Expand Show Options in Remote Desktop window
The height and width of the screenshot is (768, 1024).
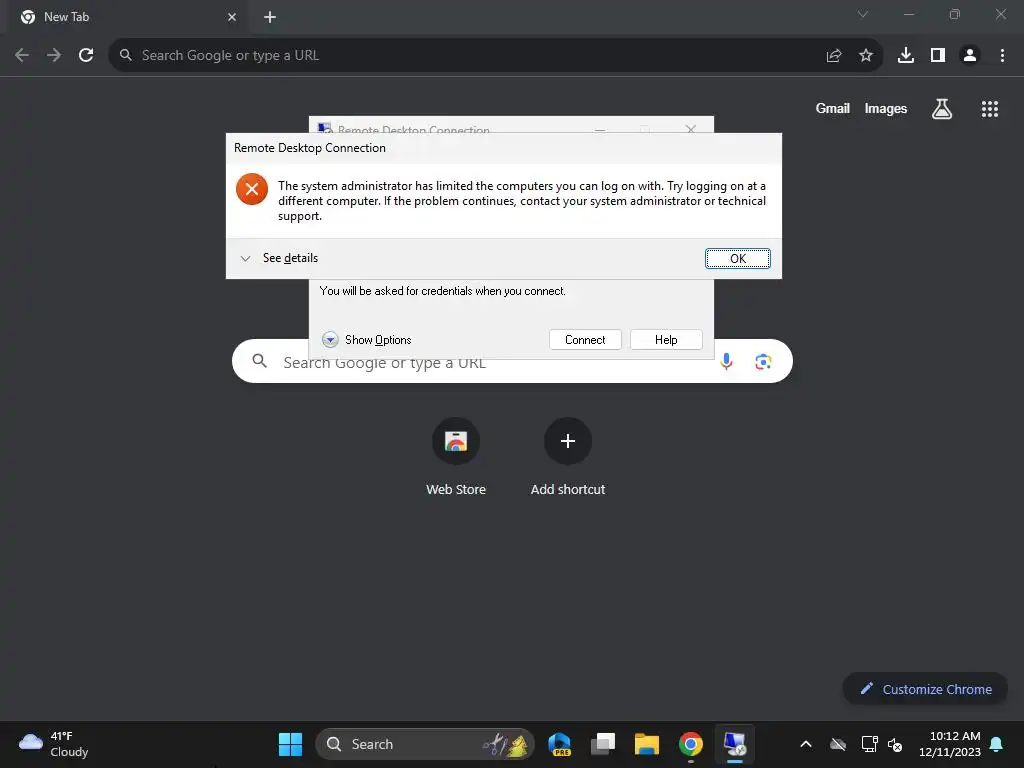pos(367,340)
